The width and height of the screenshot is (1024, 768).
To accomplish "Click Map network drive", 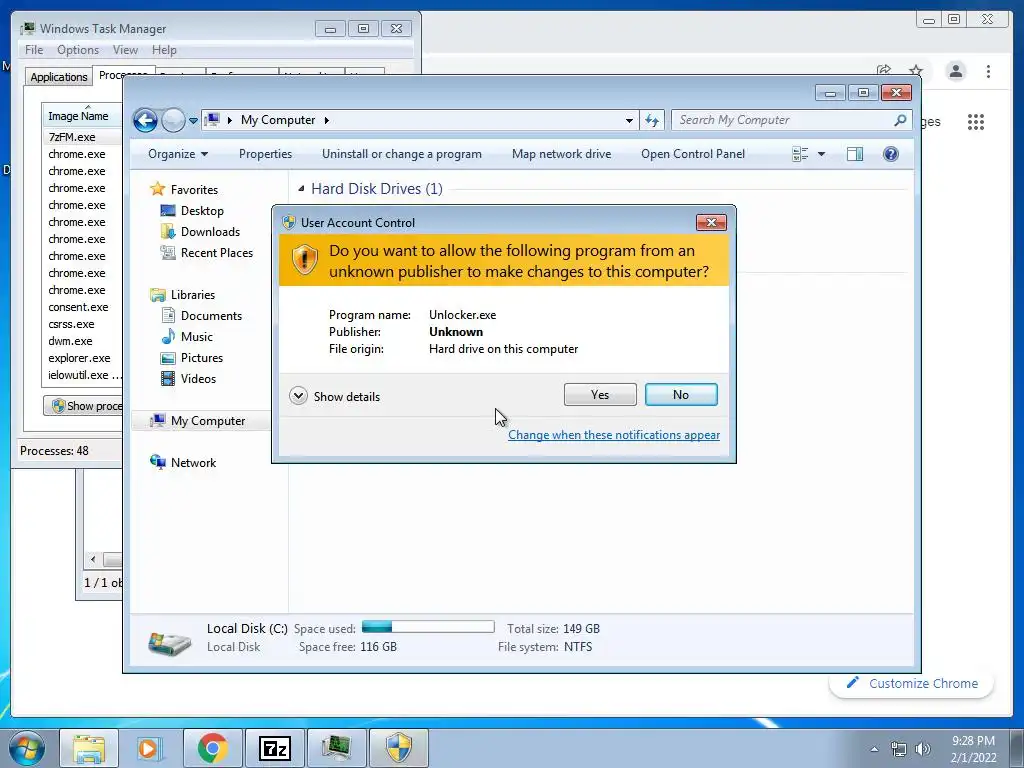I will (562, 154).
